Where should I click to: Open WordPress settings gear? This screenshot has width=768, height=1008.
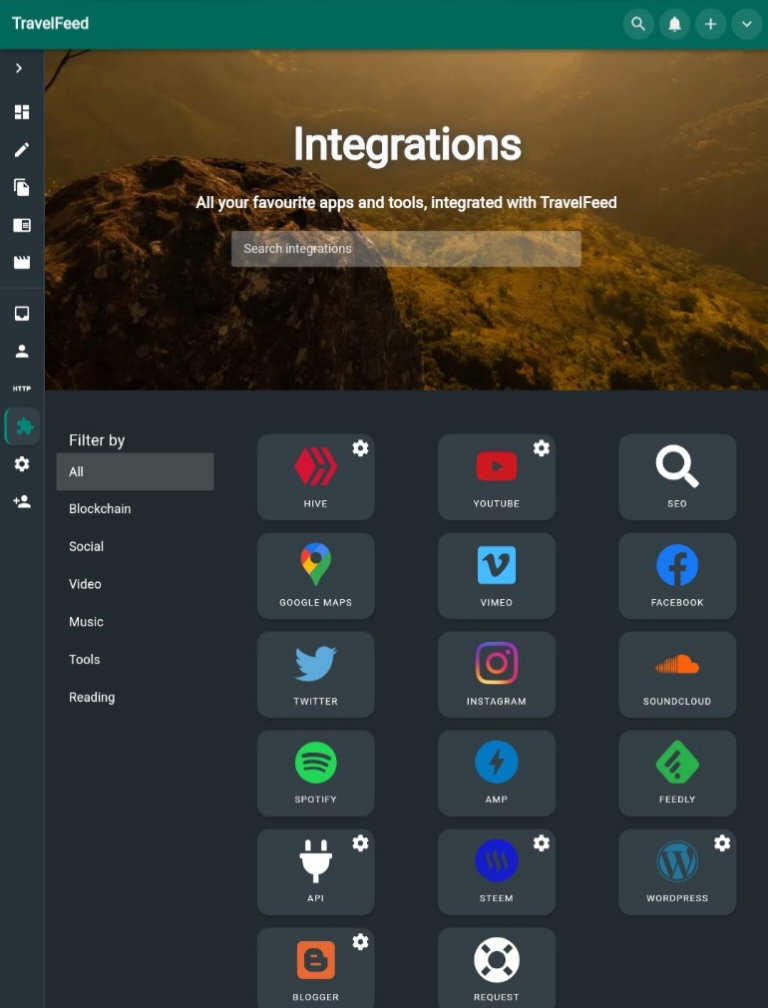722,843
